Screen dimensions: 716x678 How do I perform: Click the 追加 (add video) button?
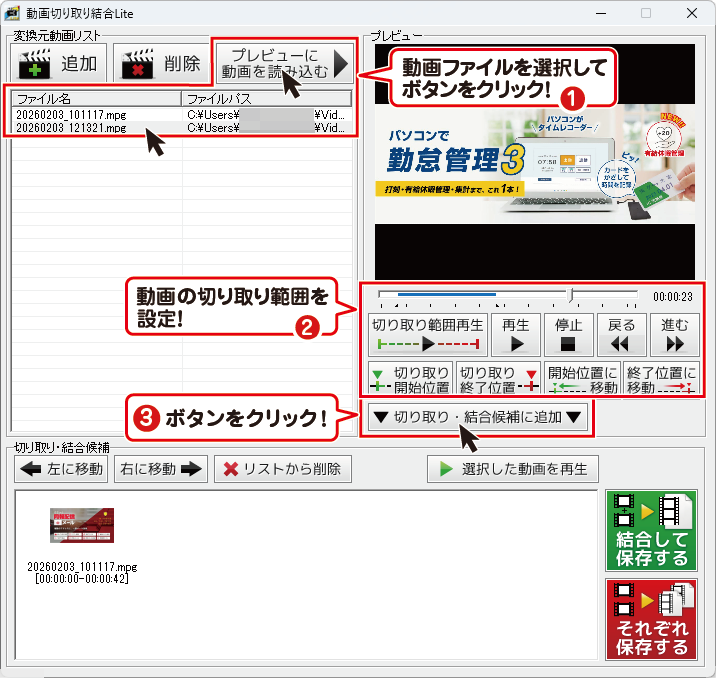tap(59, 65)
